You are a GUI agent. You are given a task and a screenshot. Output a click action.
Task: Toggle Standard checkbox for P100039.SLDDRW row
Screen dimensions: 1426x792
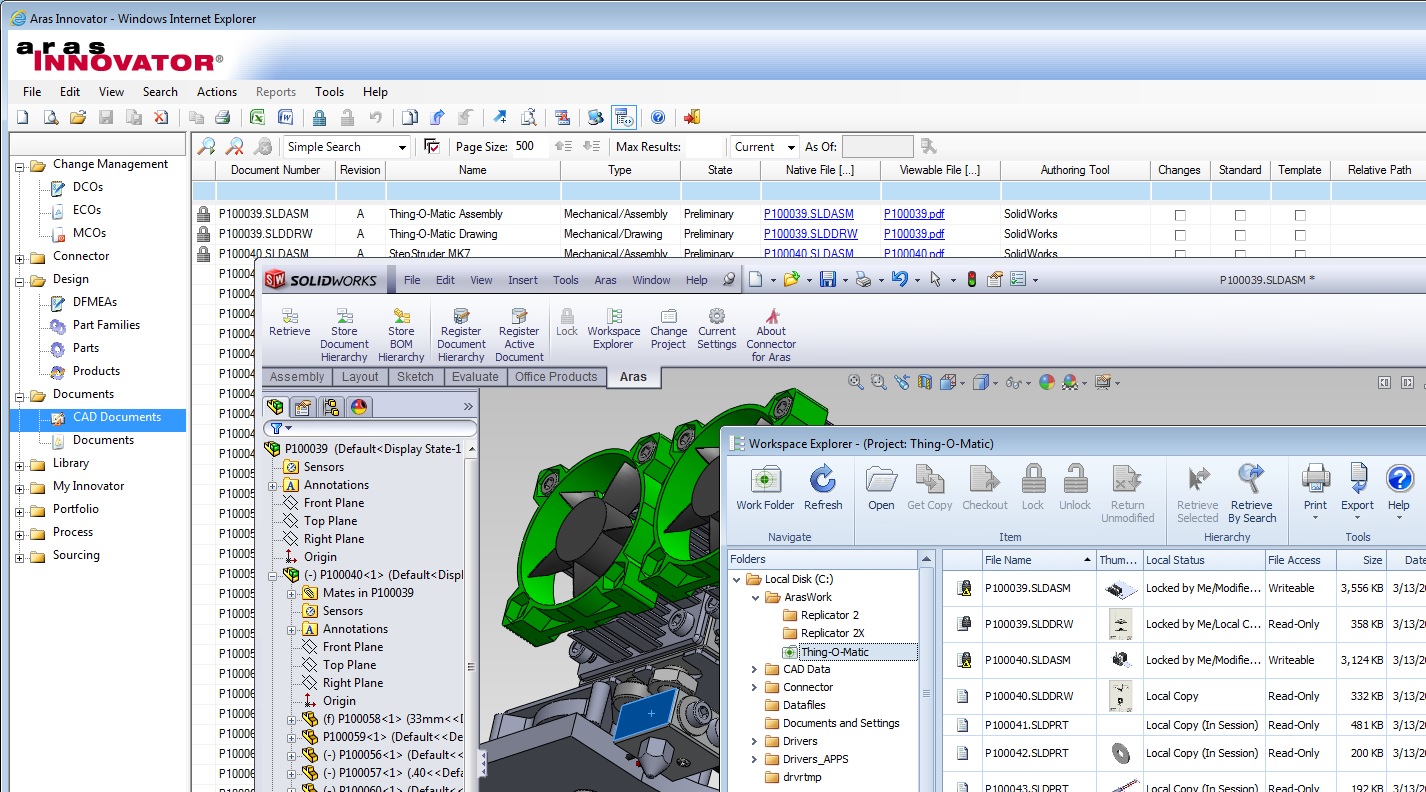coord(1240,235)
